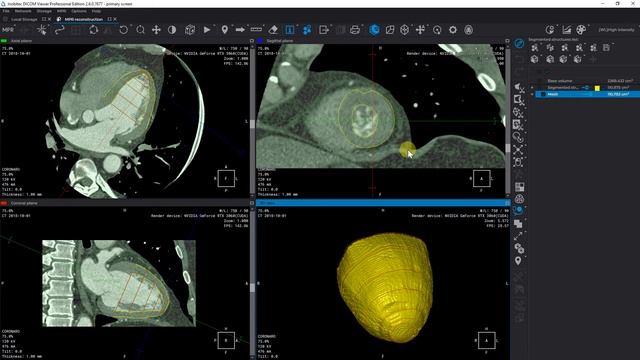Click the sagittal view vertical scrollbar
Screen dimensions: 640x360
(x=507, y=121)
